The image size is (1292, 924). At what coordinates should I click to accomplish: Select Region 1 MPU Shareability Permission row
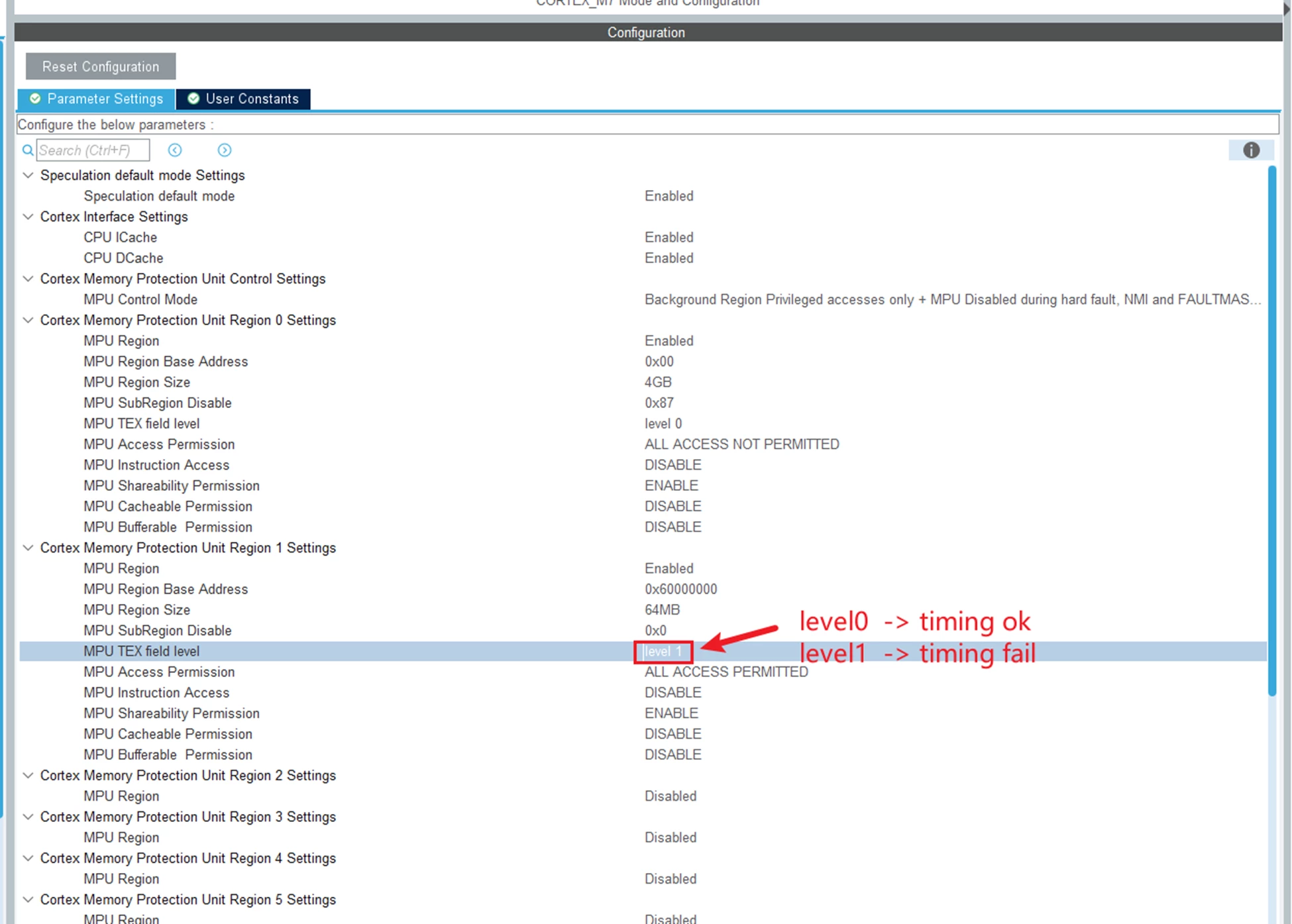(x=643, y=713)
